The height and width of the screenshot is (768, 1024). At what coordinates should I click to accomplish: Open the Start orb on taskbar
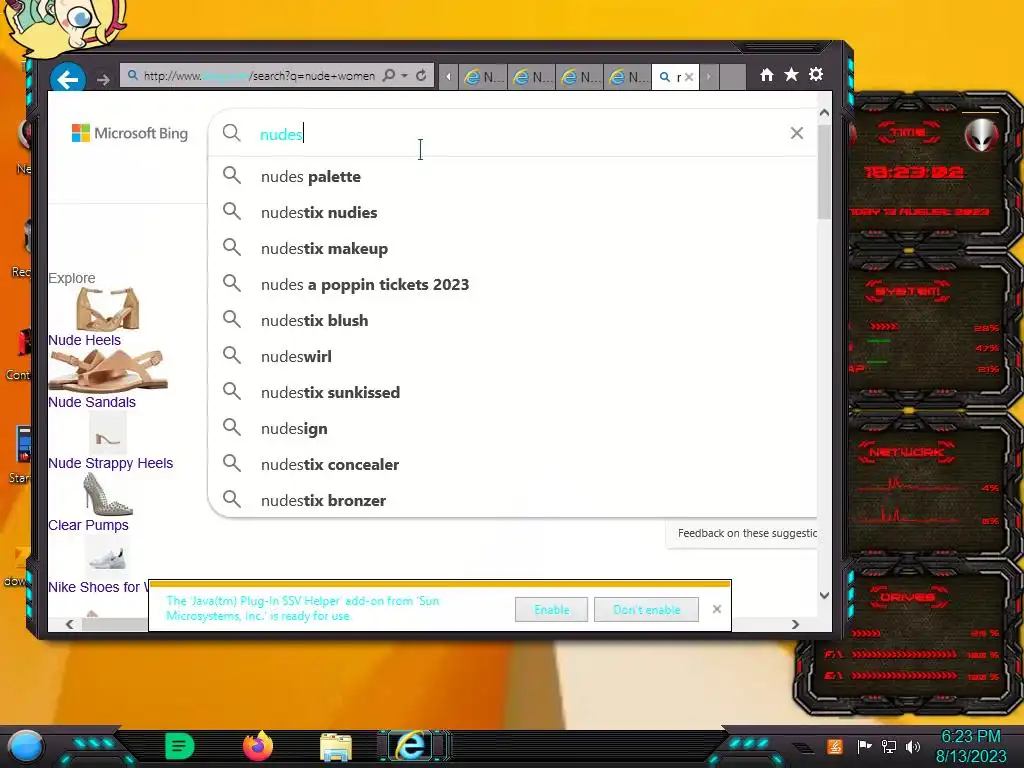tap(26, 746)
